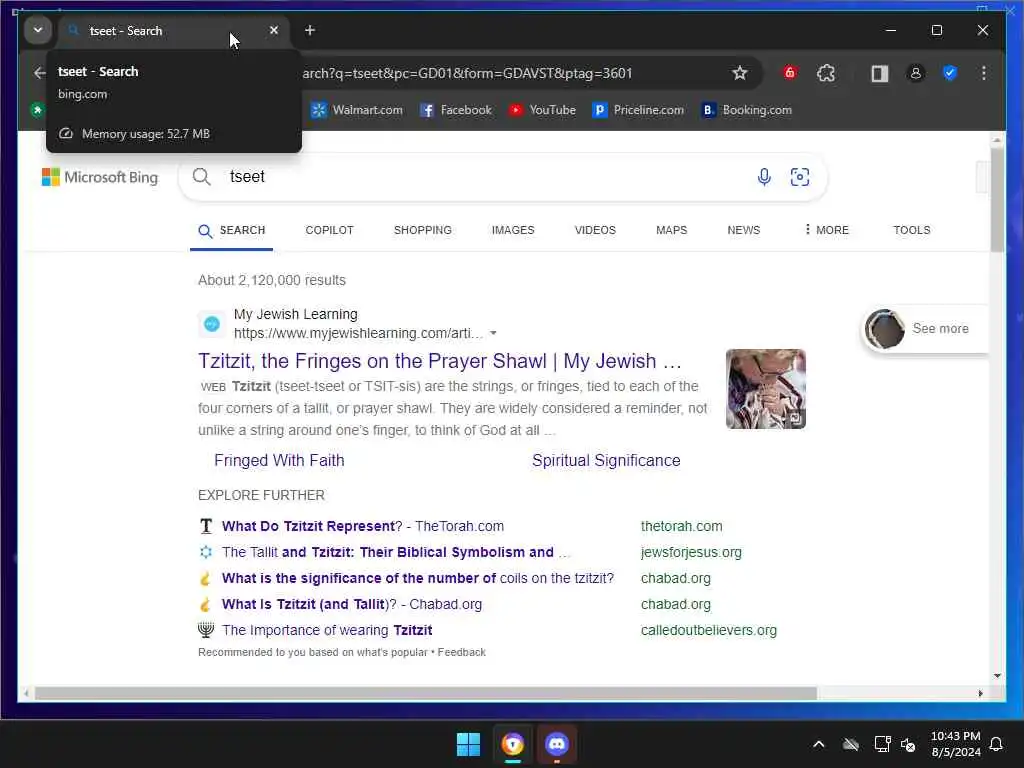Viewport: 1024px width, 768px height.
Task: Expand the myjewishlearning URL dropdown arrow
Action: (x=493, y=333)
